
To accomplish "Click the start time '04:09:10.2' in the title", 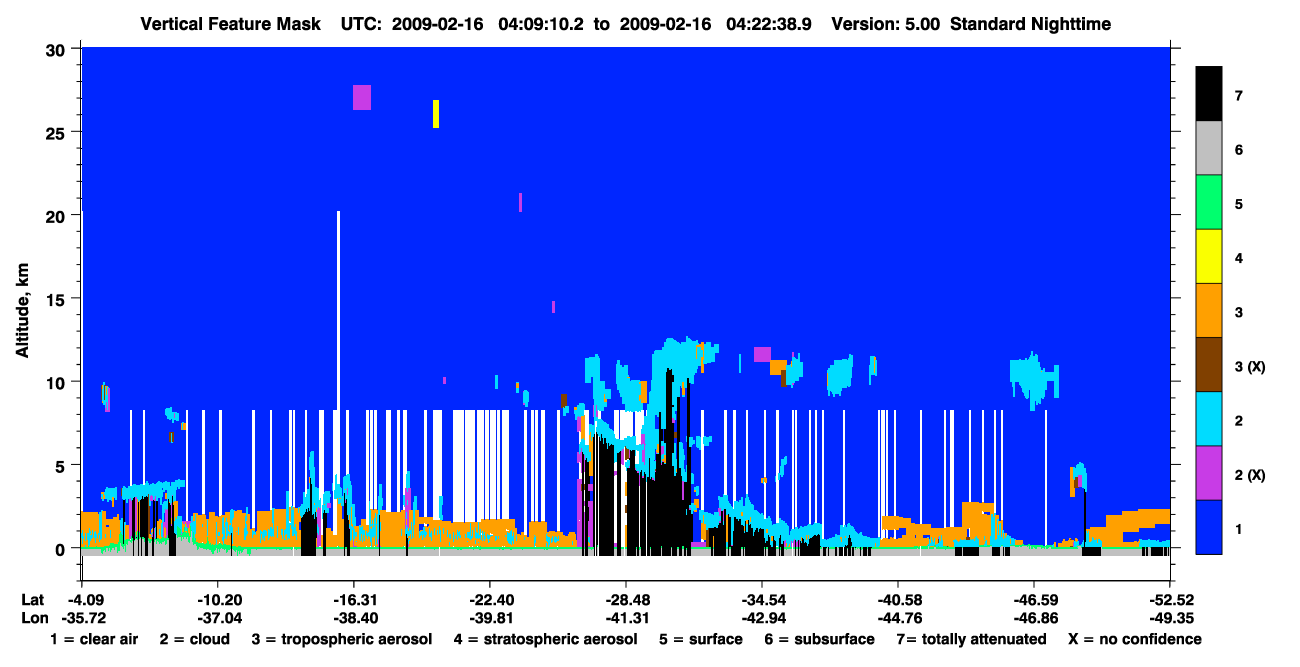I will pyautogui.click(x=542, y=24).
